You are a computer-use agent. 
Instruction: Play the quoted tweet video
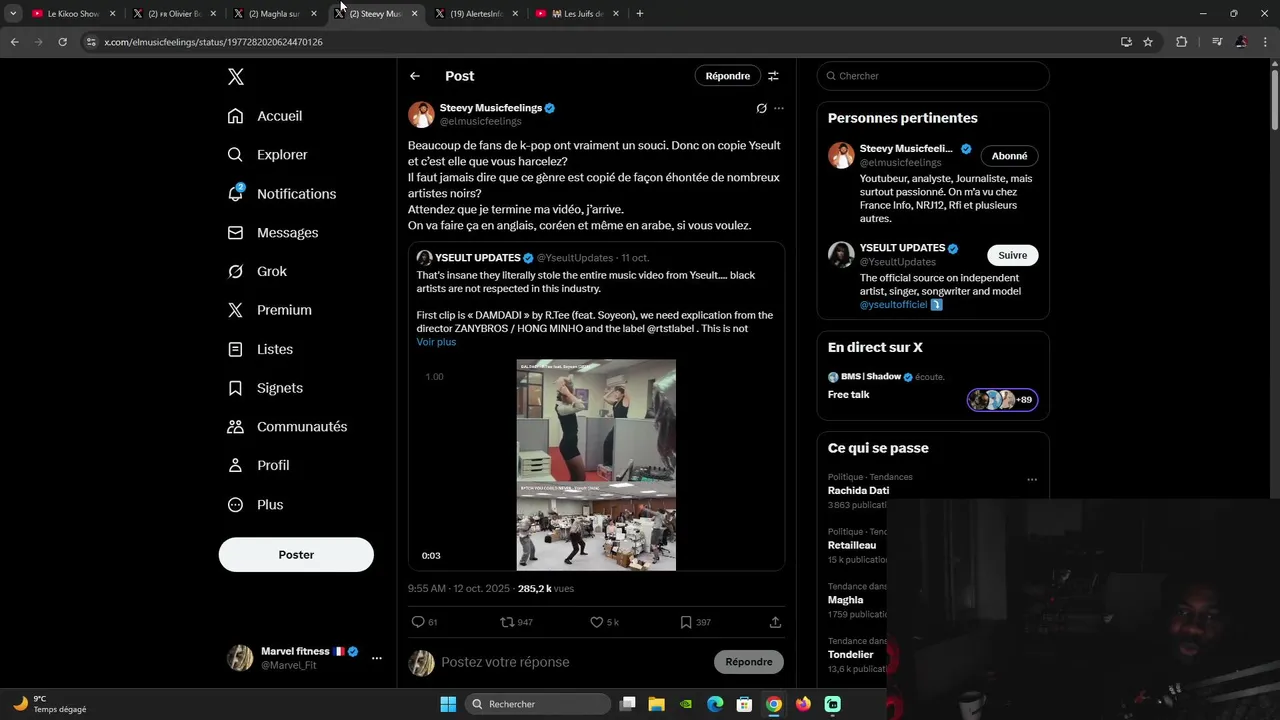[x=596, y=465]
